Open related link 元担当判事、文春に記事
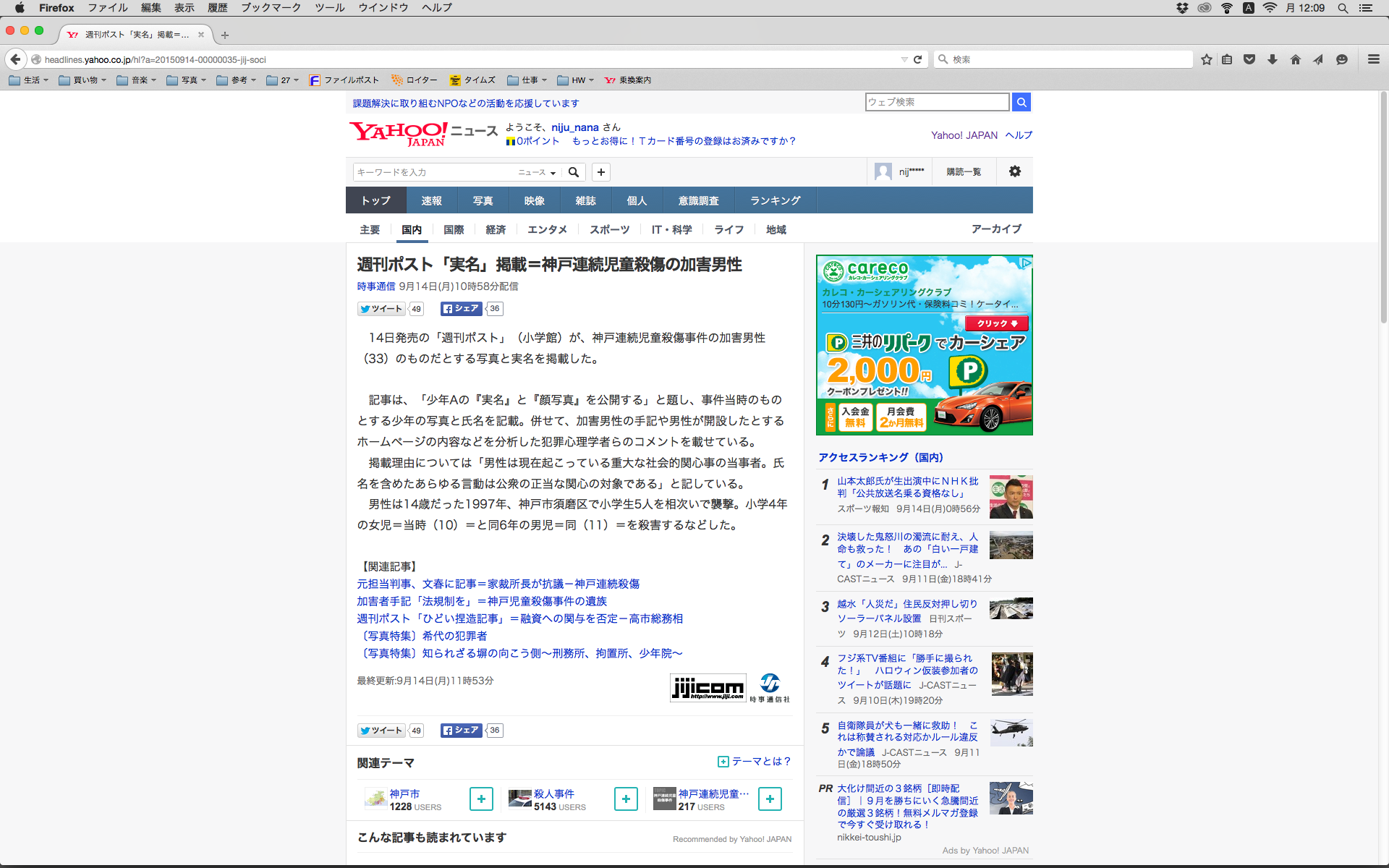The image size is (1389, 868). coord(498,584)
